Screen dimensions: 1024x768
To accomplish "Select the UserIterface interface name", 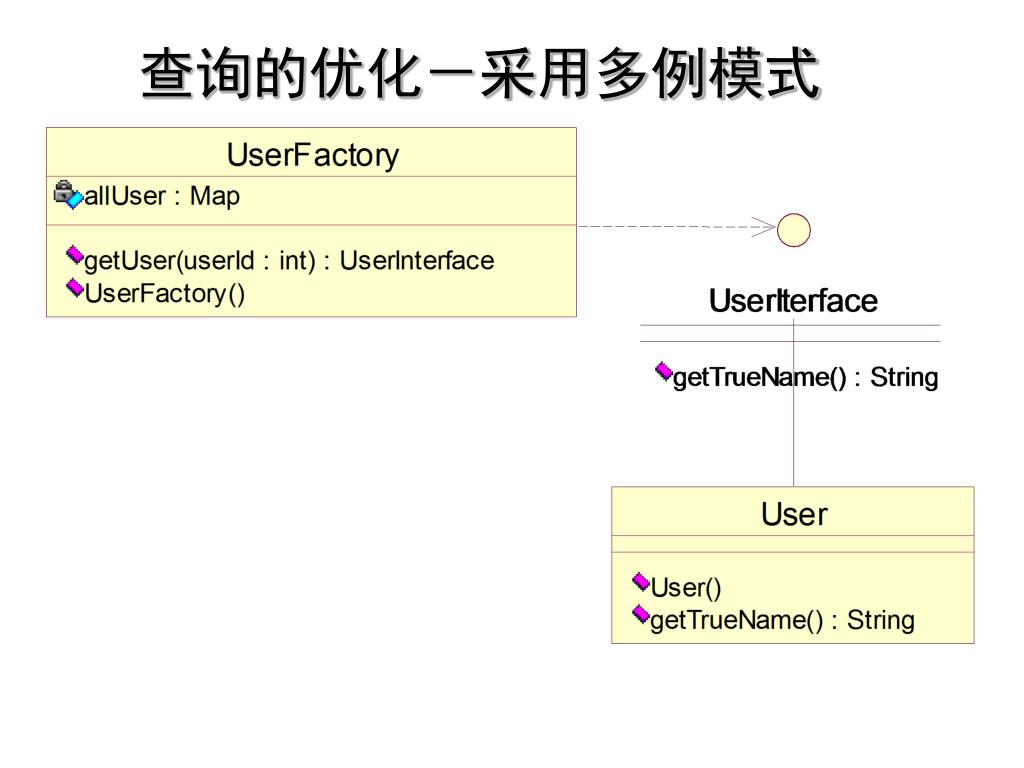I will tap(793, 301).
